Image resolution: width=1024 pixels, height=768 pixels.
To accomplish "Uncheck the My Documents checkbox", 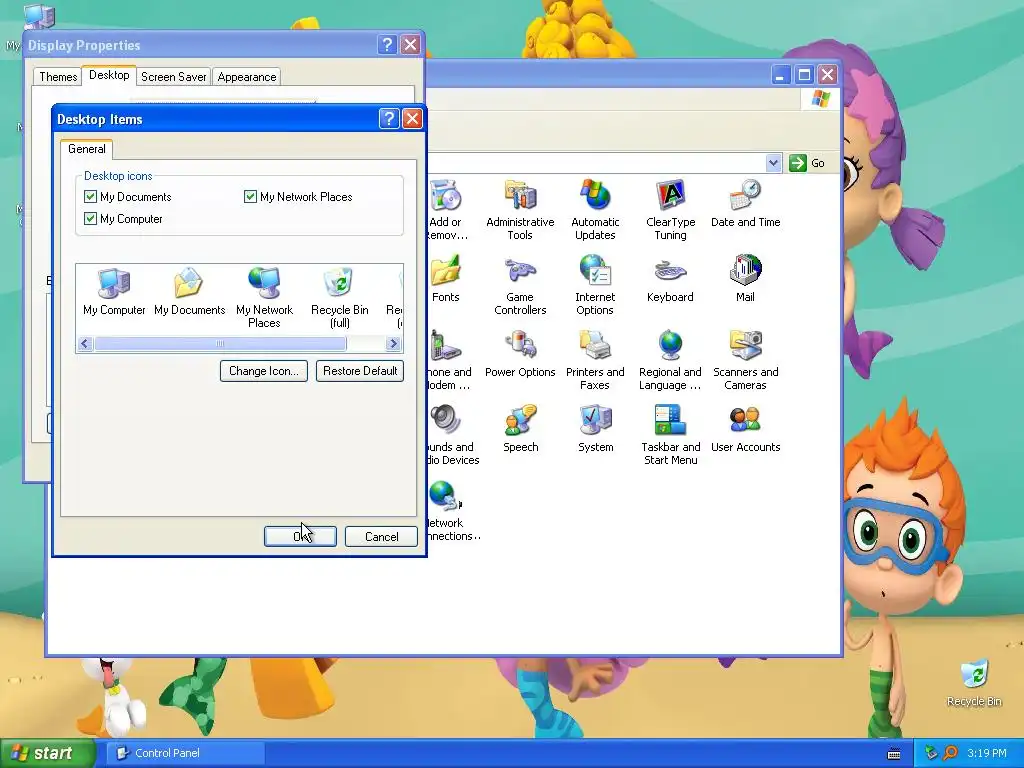I will pos(90,197).
